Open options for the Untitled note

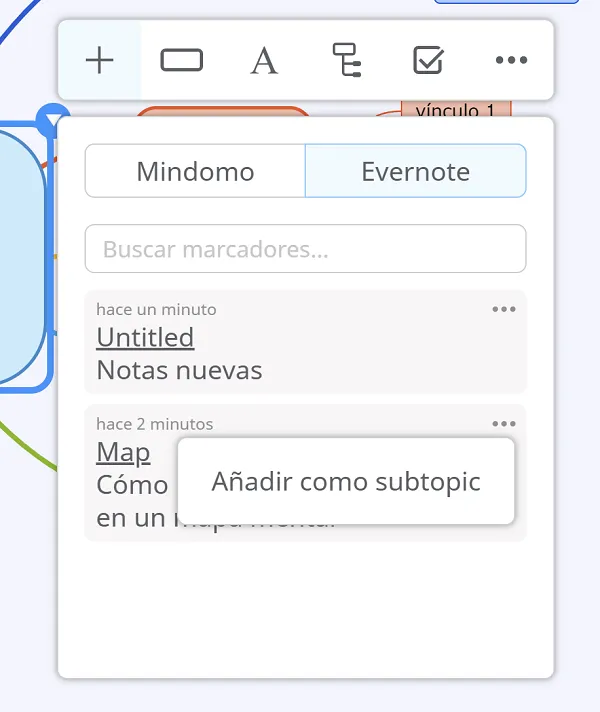pyautogui.click(x=504, y=309)
